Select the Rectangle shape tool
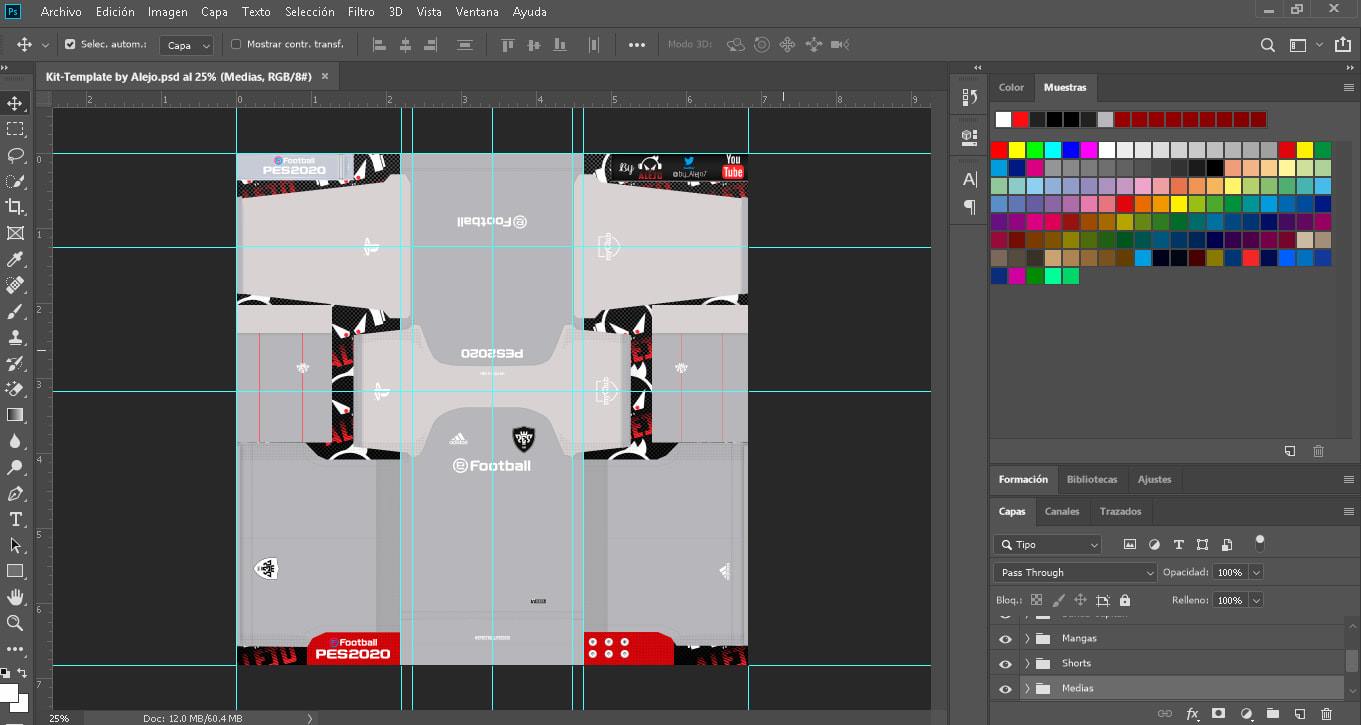Screen dimensions: 1361x725 [x=15, y=571]
